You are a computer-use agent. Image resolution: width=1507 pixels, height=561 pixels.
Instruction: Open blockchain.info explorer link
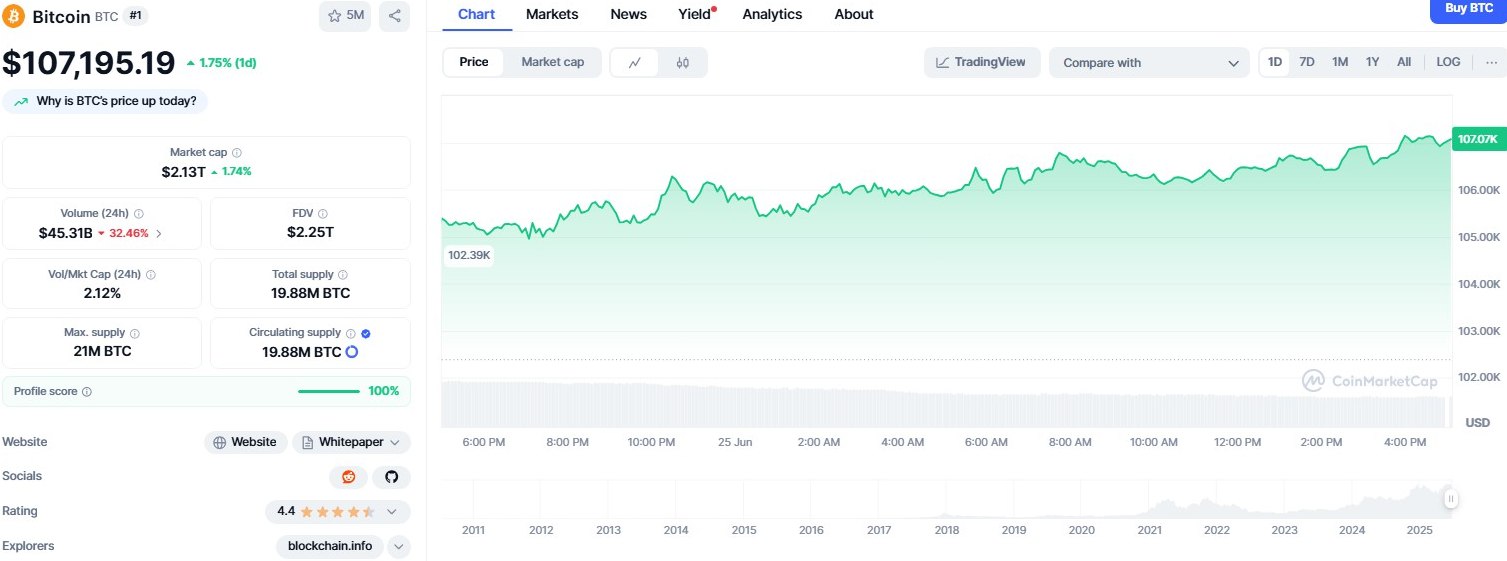pos(330,546)
